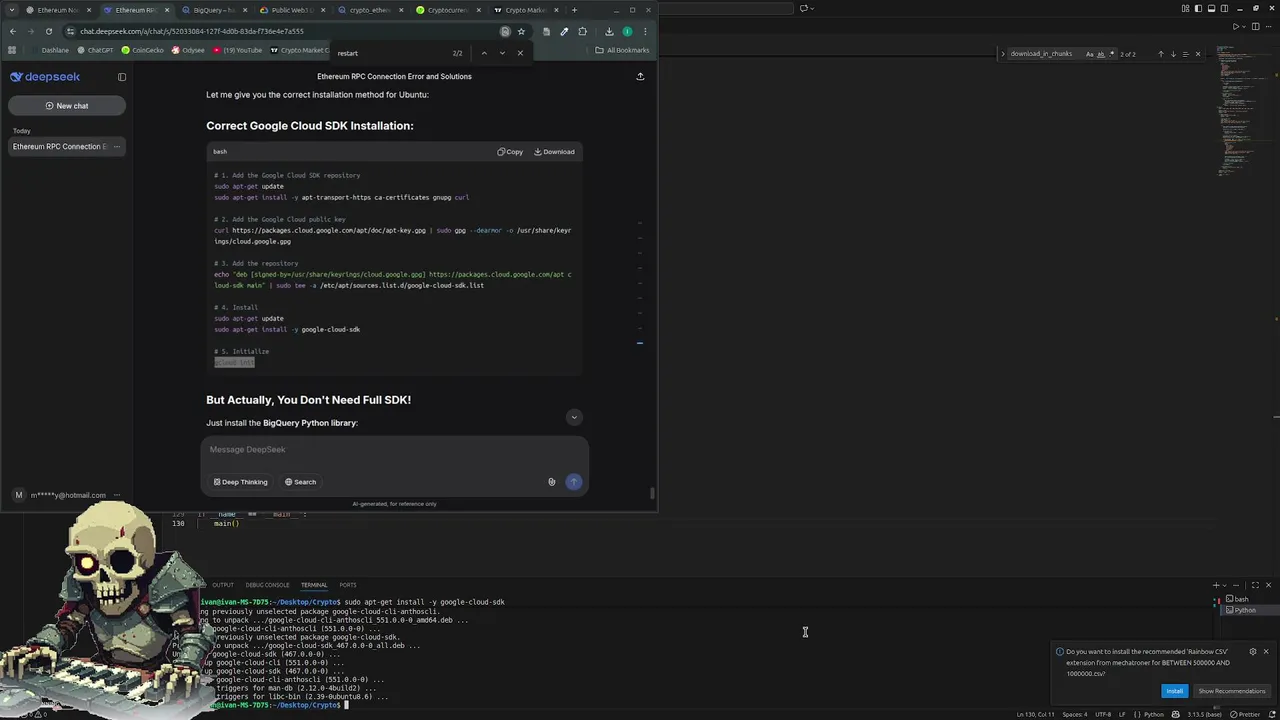Expand the VS Code find widget replace toggle

[1002, 54]
